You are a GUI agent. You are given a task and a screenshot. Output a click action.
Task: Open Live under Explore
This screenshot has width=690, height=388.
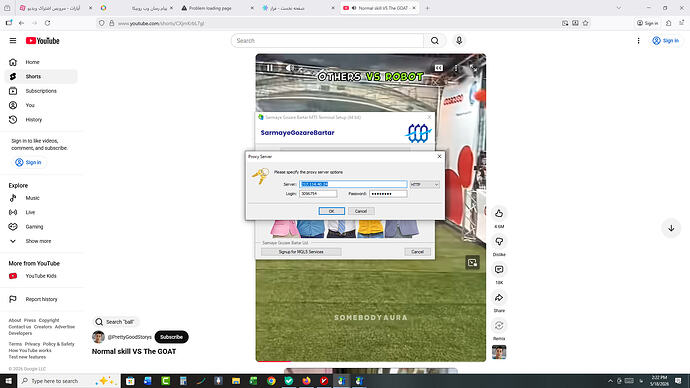click(x=41, y=212)
